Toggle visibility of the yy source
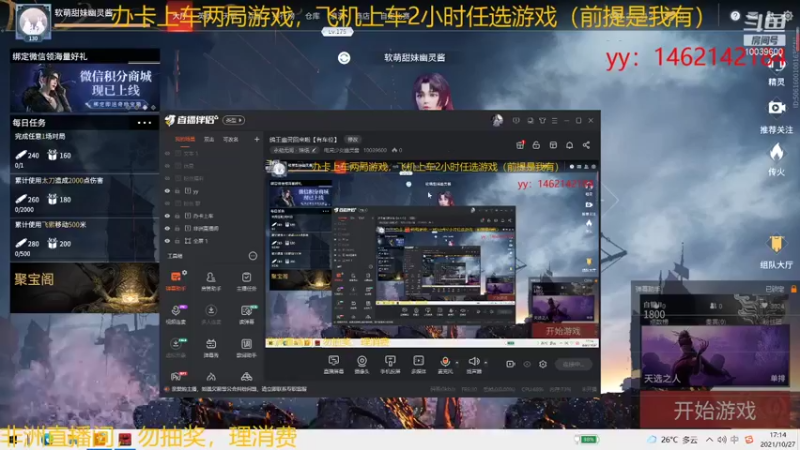 click(167, 191)
